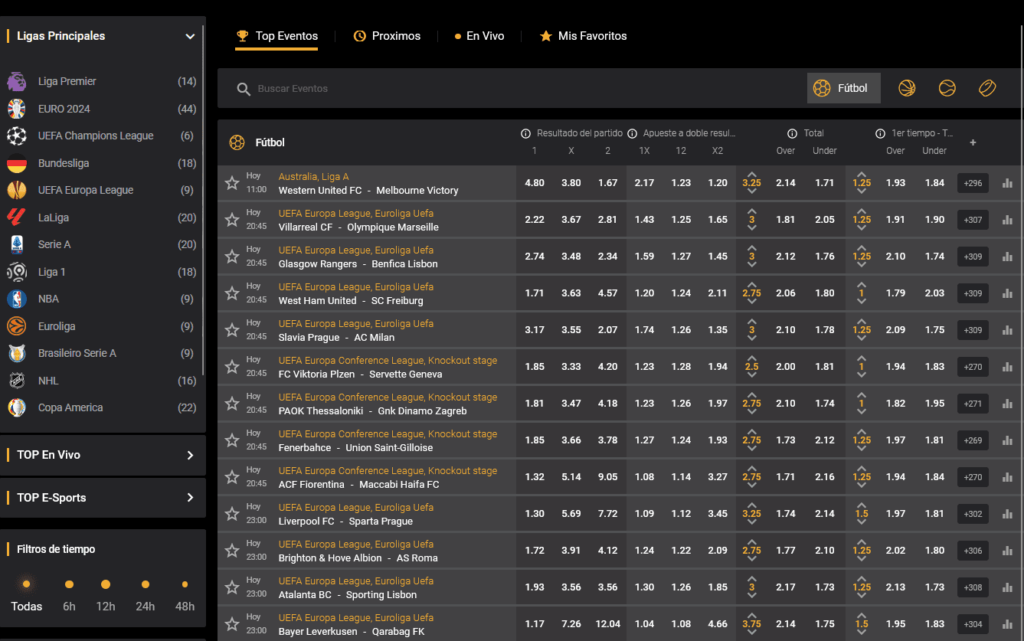This screenshot has height=641, width=1024.
Task: Select the basketball sport filter icon
Action: coord(906,87)
